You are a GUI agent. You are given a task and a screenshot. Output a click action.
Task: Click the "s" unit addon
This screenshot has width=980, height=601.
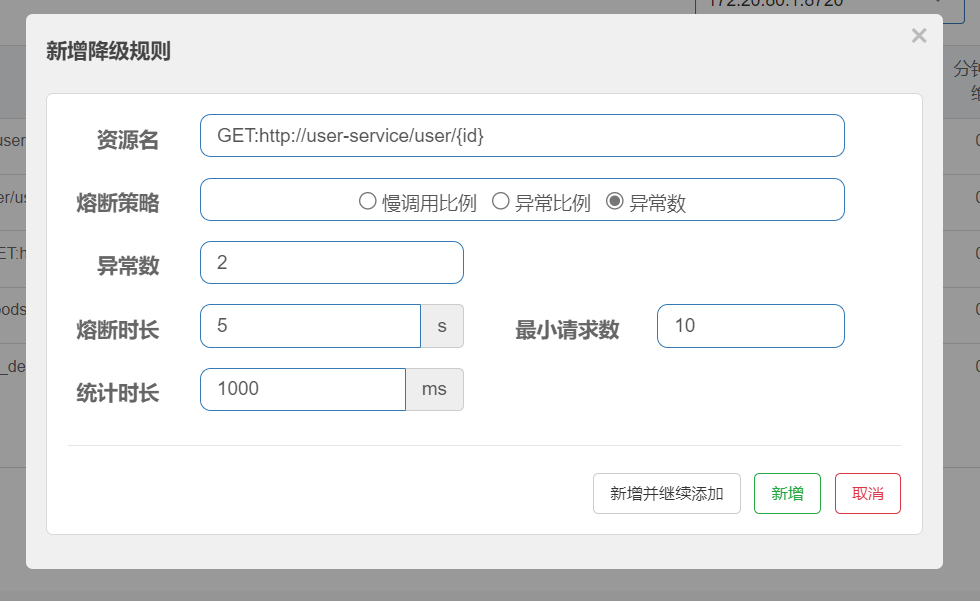pos(442,326)
